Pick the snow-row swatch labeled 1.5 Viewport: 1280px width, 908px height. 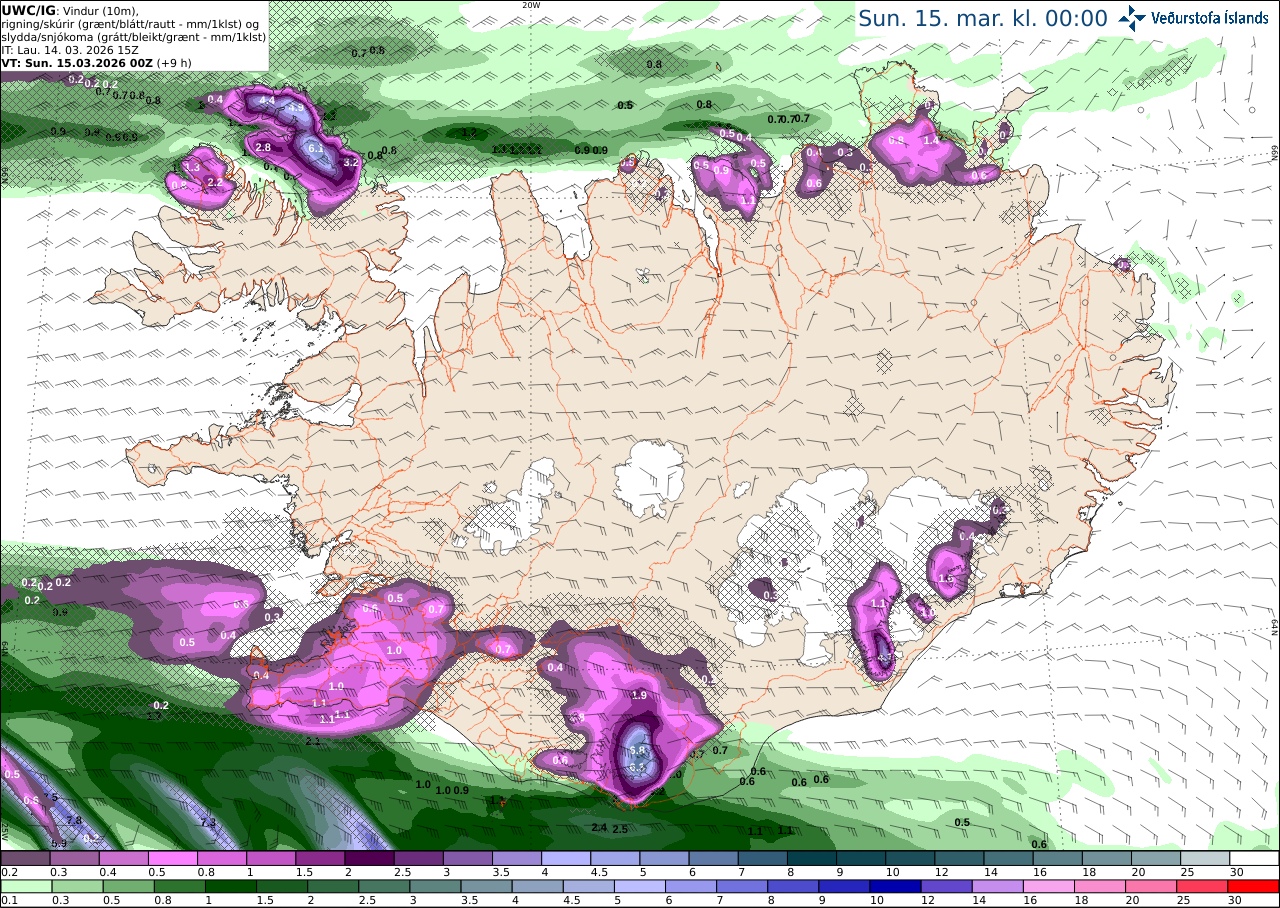click(320, 858)
